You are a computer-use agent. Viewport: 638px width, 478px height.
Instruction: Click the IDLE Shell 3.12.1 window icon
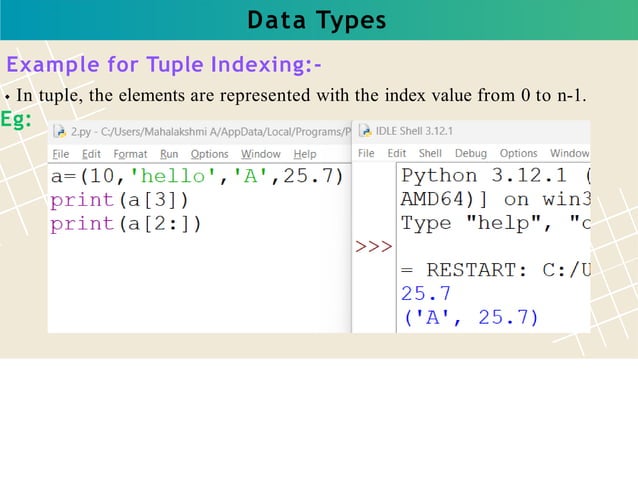point(365,131)
